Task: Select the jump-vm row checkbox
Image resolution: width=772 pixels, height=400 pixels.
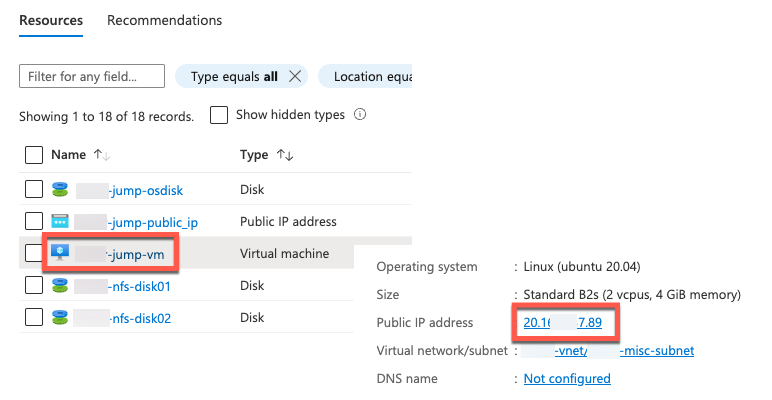Action: pyautogui.click(x=34, y=253)
